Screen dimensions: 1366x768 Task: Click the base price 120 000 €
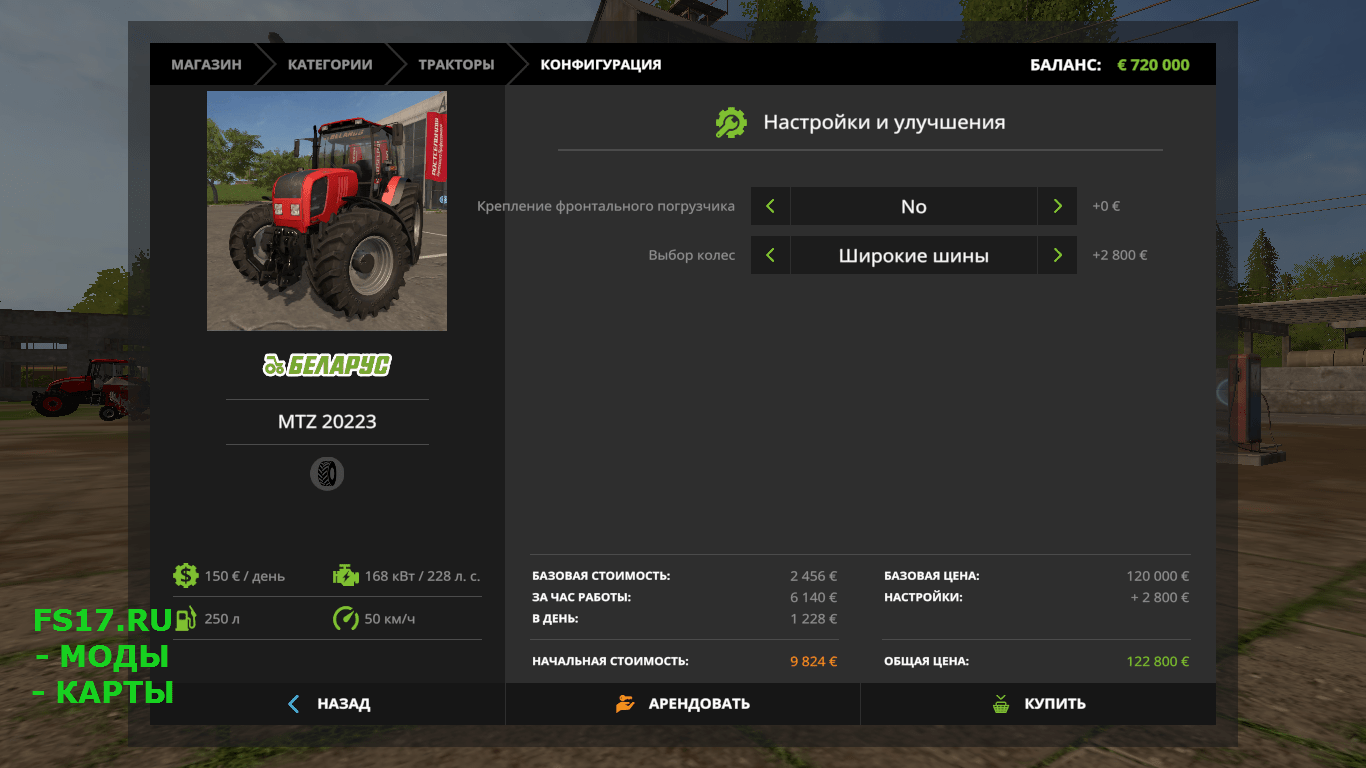[x=1157, y=576]
